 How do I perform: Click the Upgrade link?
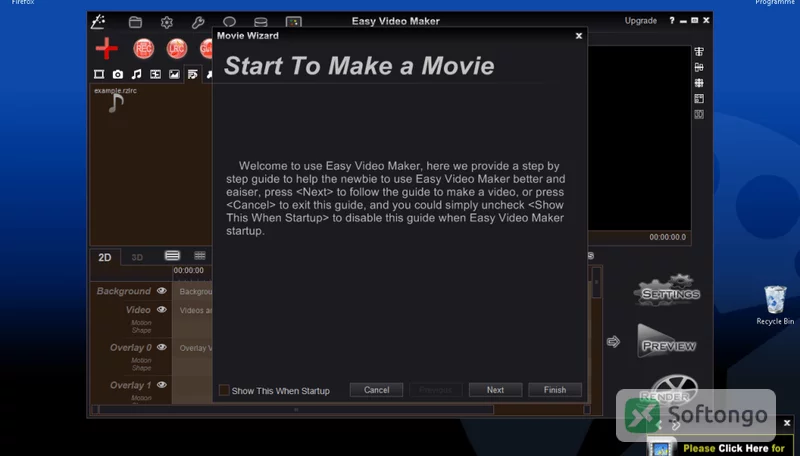coord(641,21)
